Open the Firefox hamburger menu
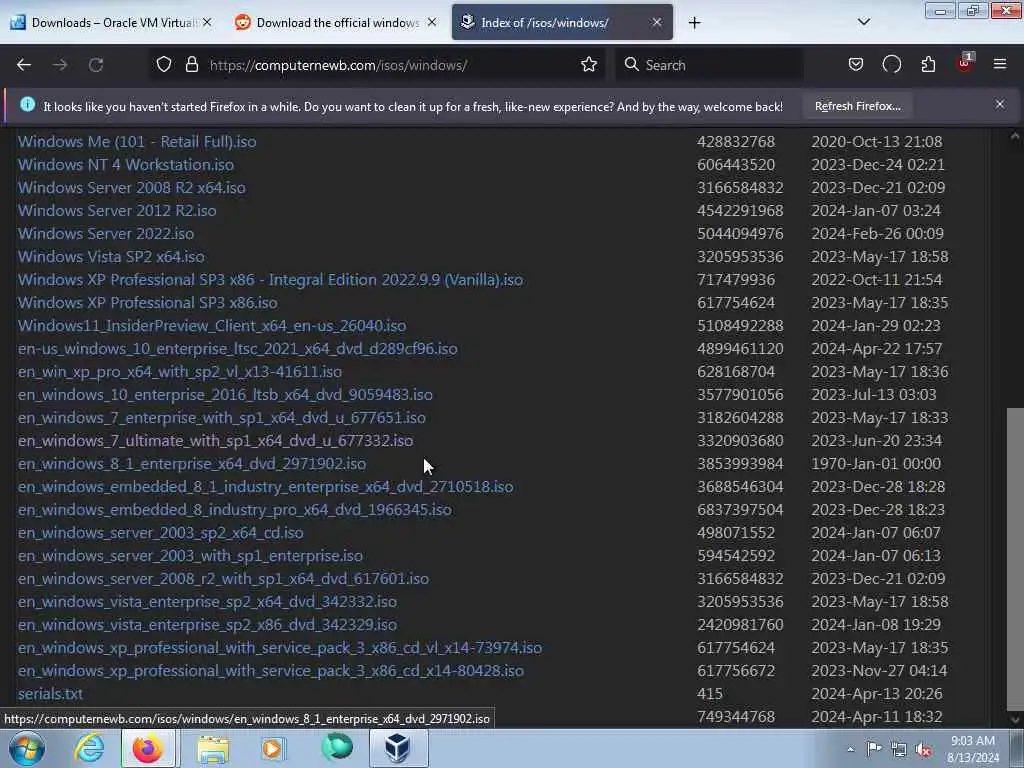The image size is (1024, 768). pyautogui.click(x=1000, y=65)
